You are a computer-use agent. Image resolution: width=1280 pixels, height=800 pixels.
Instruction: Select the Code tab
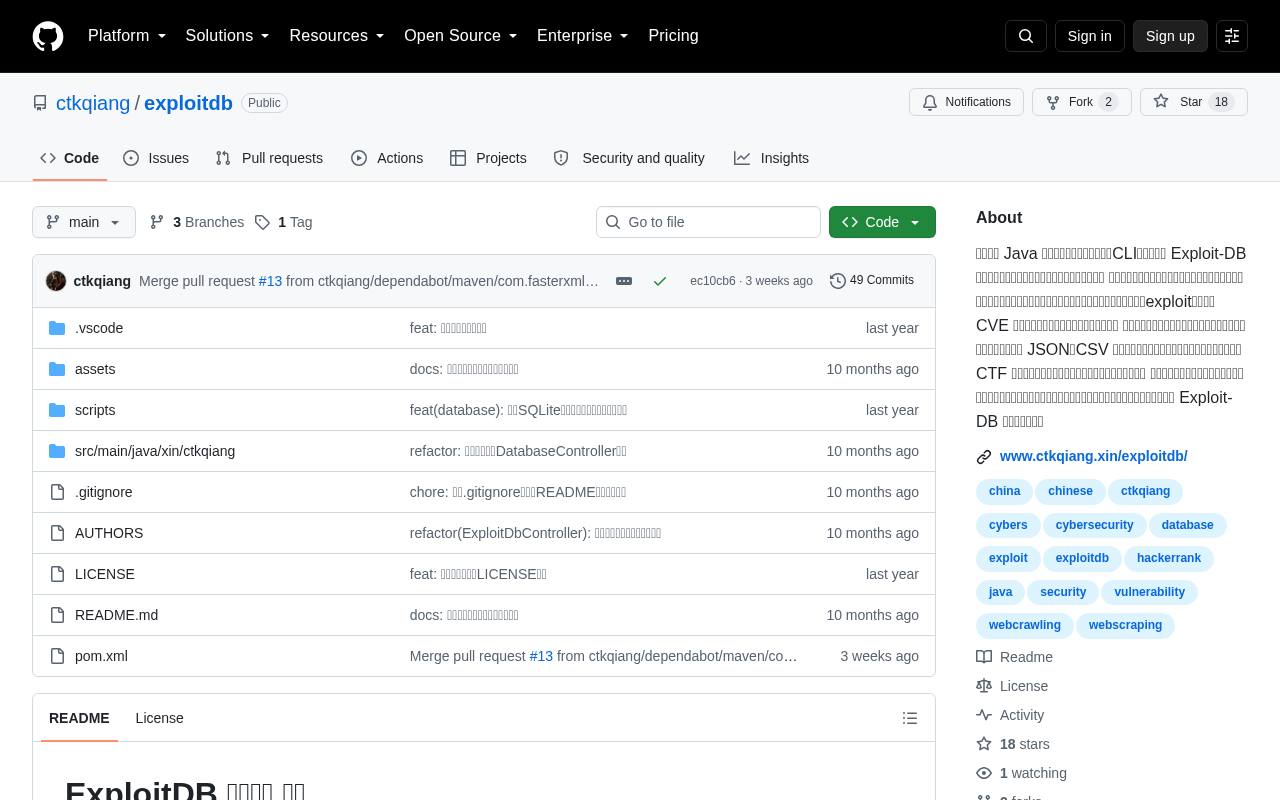(x=70, y=158)
